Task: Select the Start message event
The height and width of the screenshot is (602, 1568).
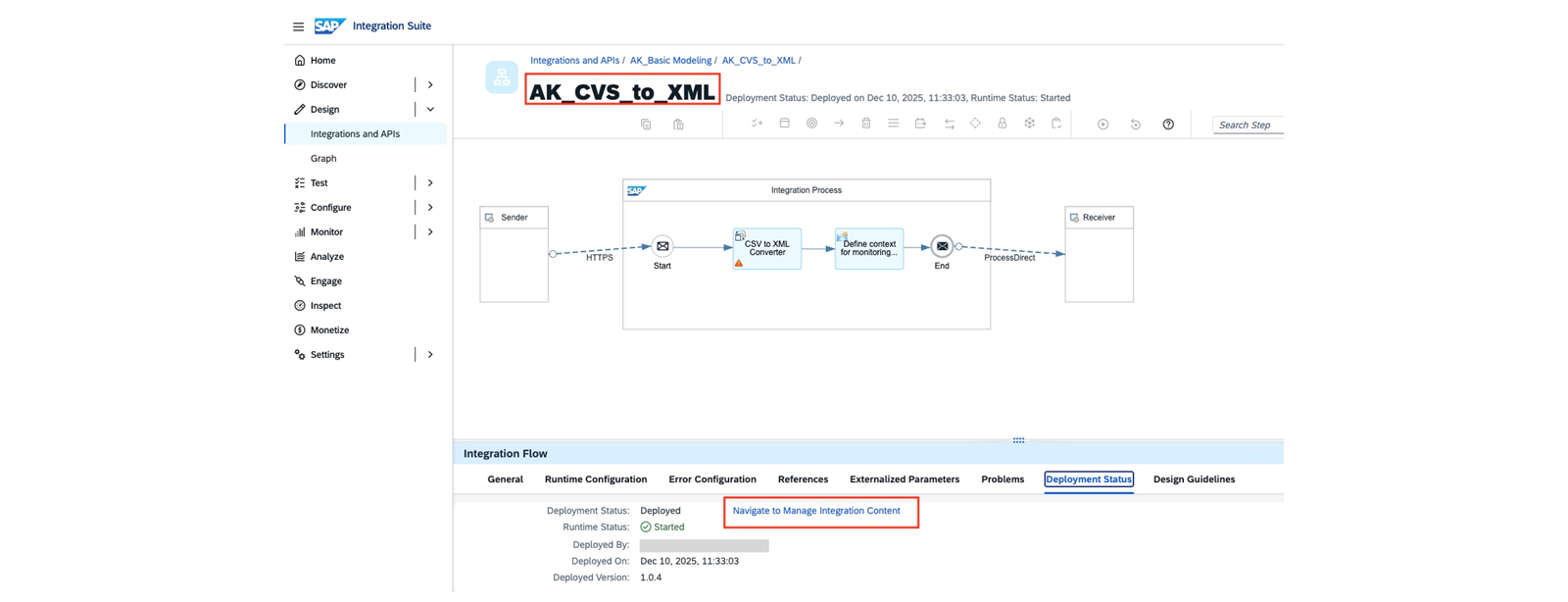Action: click(x=662, y=246)
